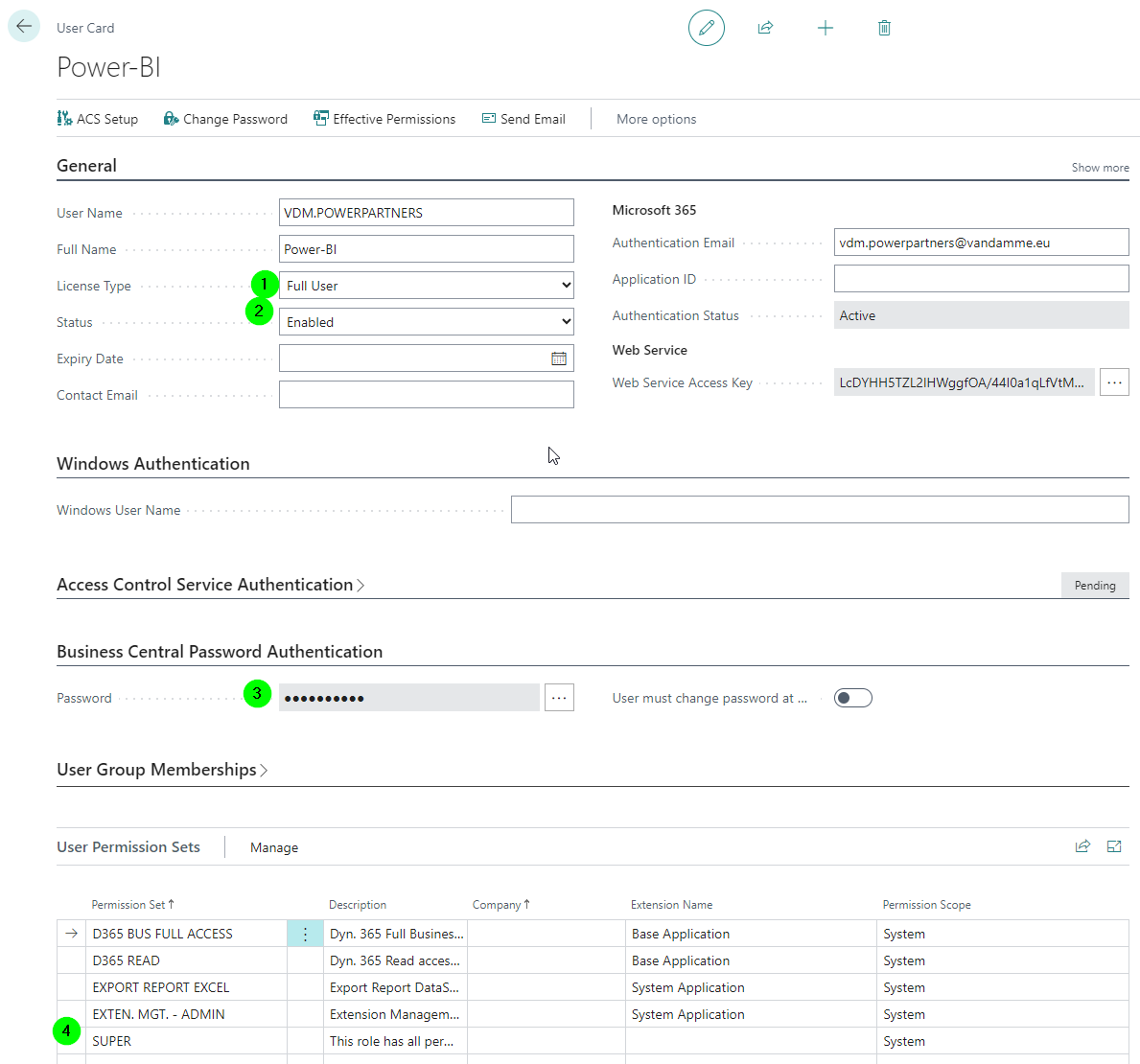Expand User Group Memberships section
Screen dimensions: 1140x1064
161,769
